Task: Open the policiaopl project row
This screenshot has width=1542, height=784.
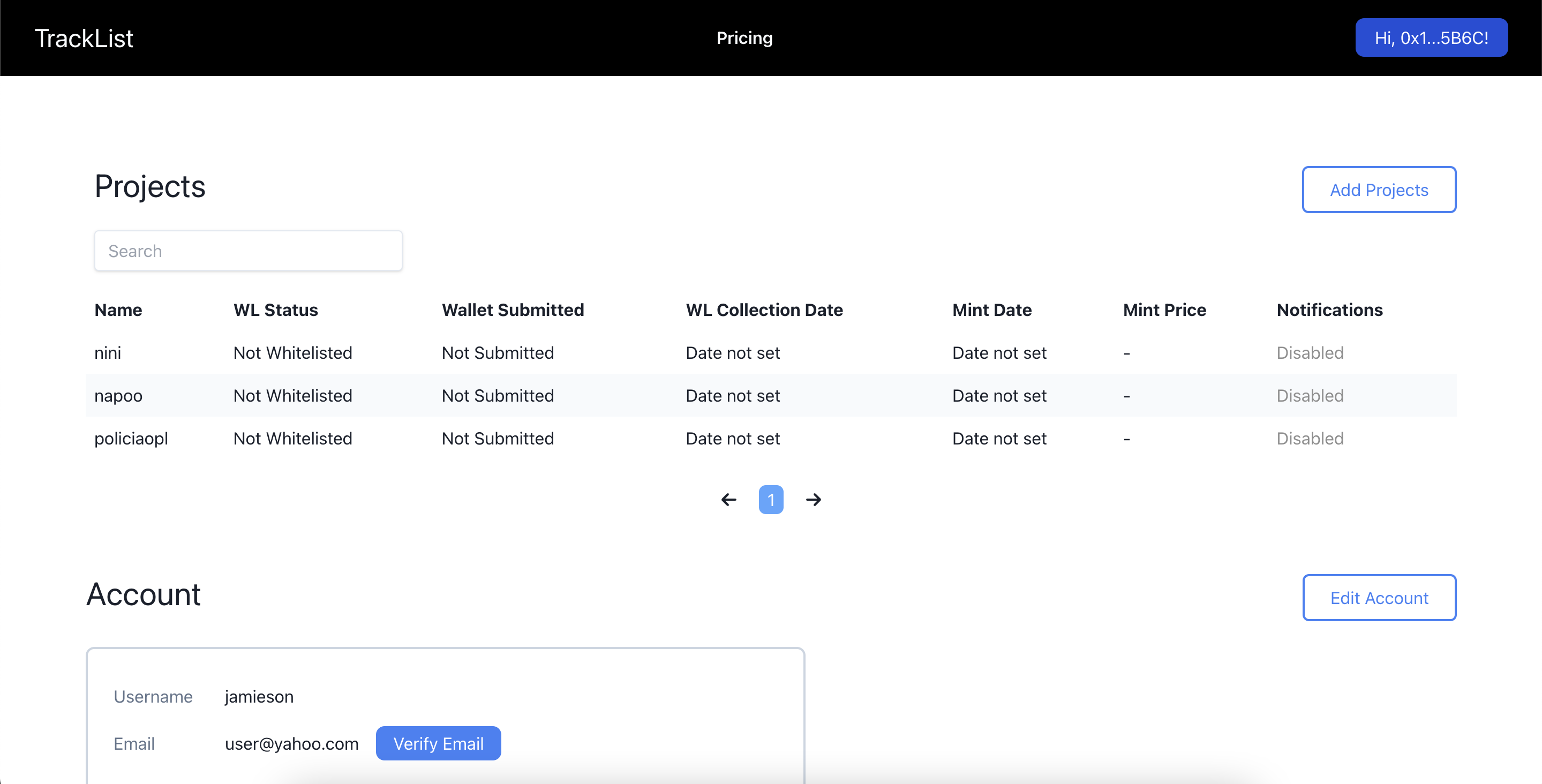Action: (x=131, y=438)
